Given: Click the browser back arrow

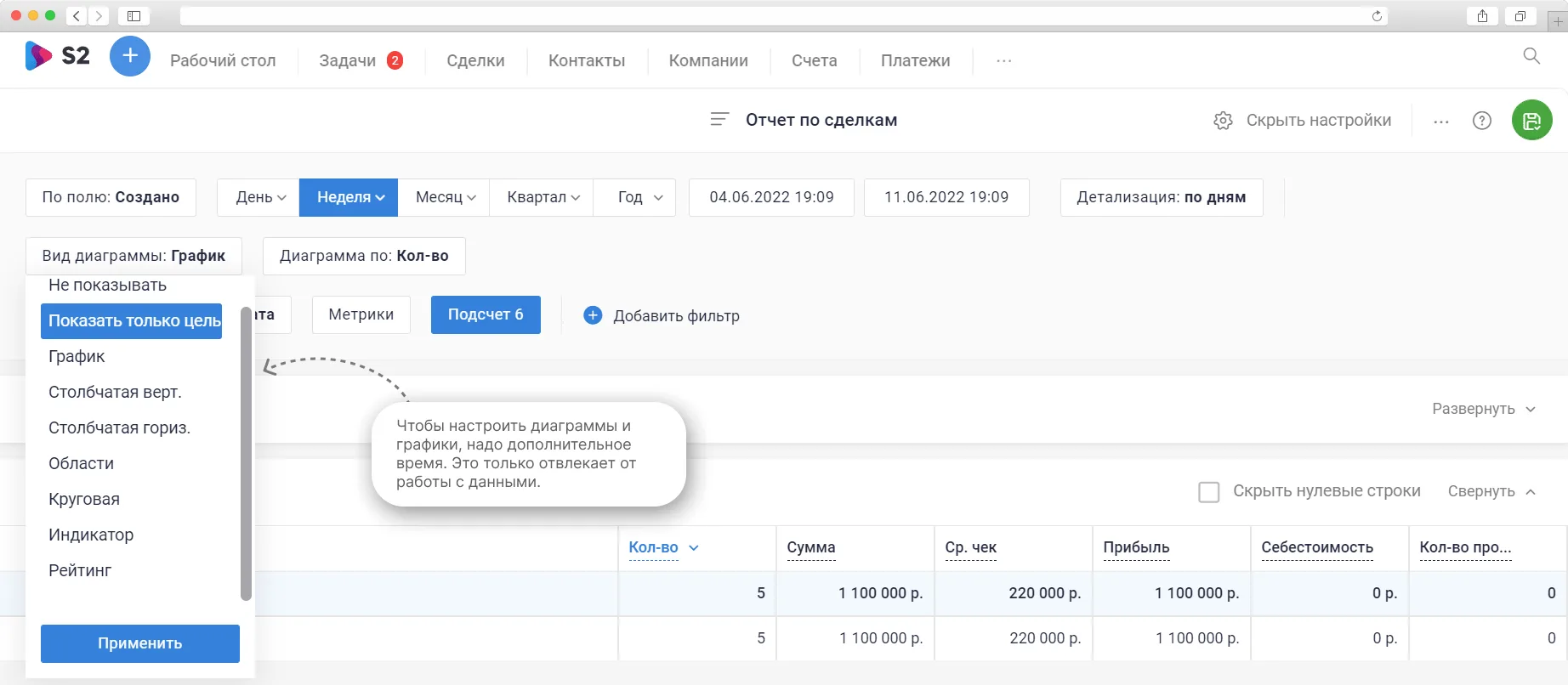Looking at the screenshot, I should pyautogui.click(x=77, y=15).
